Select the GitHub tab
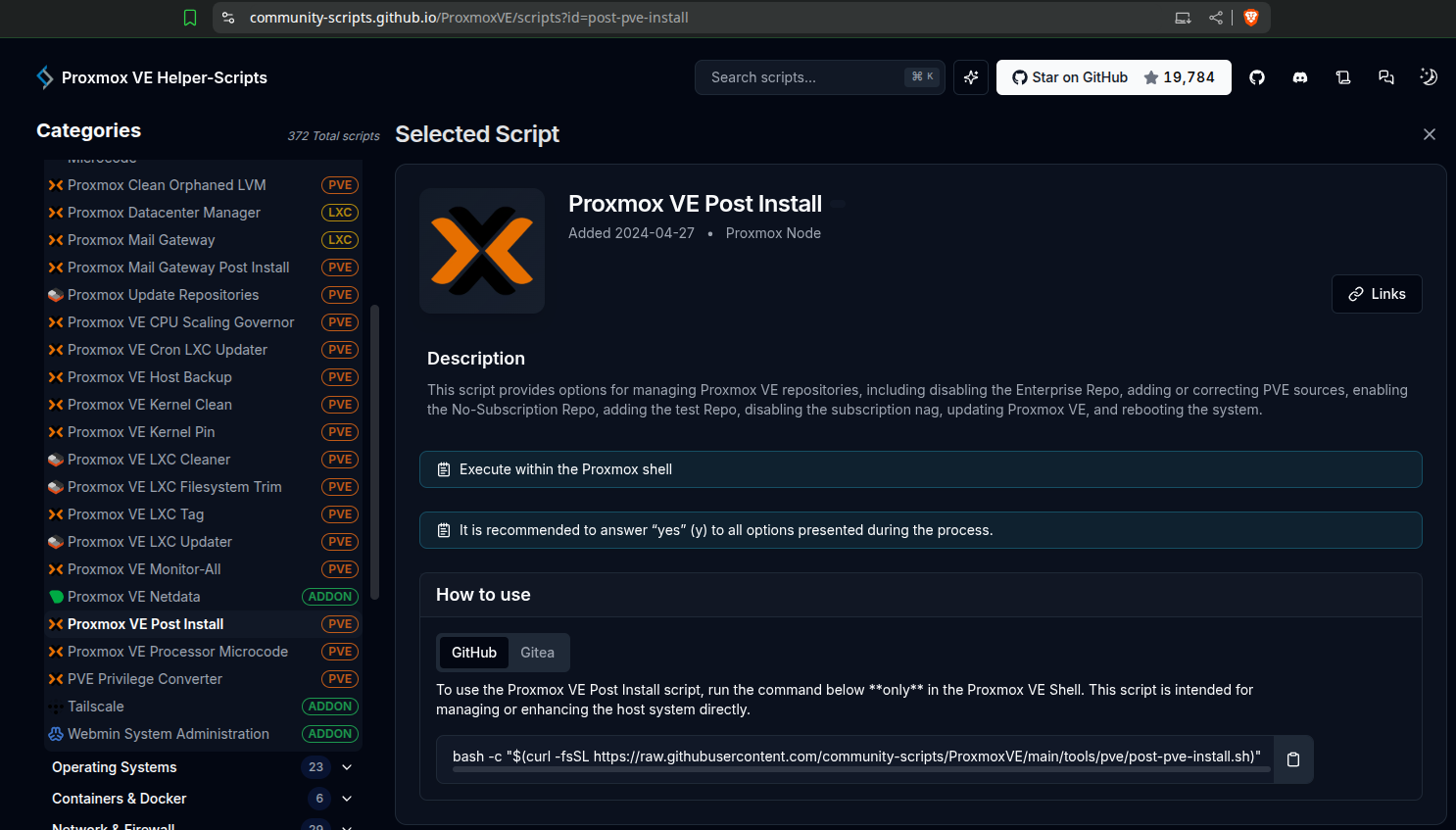The height and width of the screenshot is (830, 1456). 474,653
